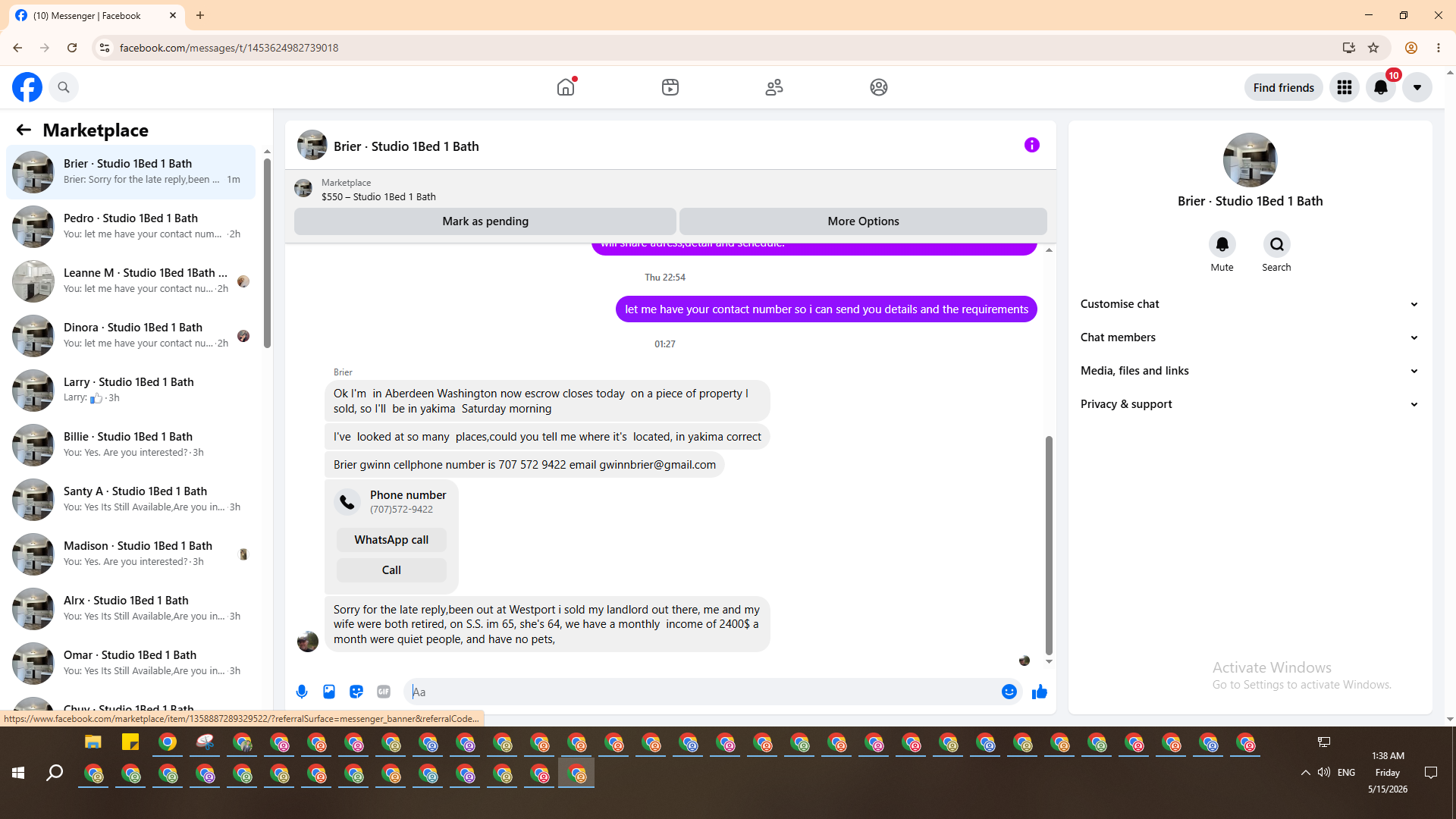The height and width of the screenshot is (819, 1456).
Task: Open the Friends icon in top navigation
Action: [774, 87]
